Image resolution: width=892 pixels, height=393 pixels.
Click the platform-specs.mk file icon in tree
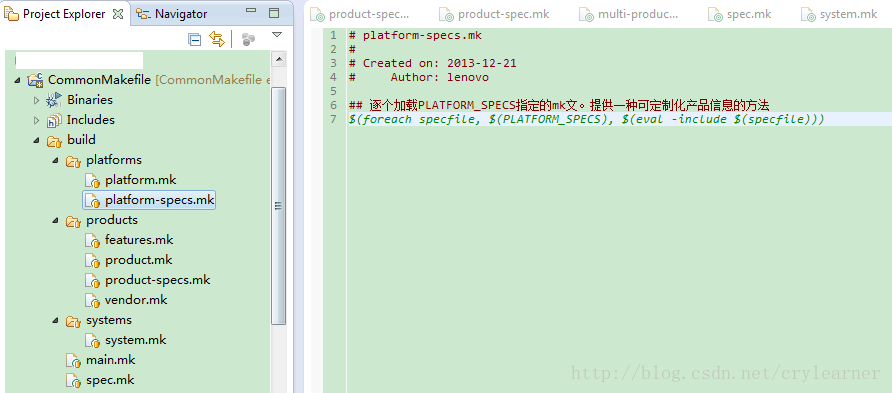[x=92, y=201]
